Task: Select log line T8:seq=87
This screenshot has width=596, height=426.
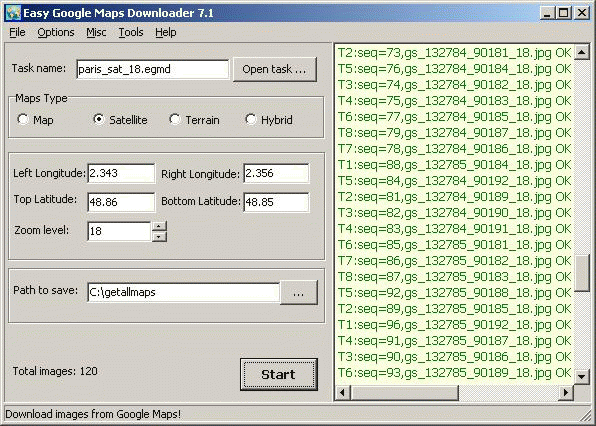Action: 454,277
